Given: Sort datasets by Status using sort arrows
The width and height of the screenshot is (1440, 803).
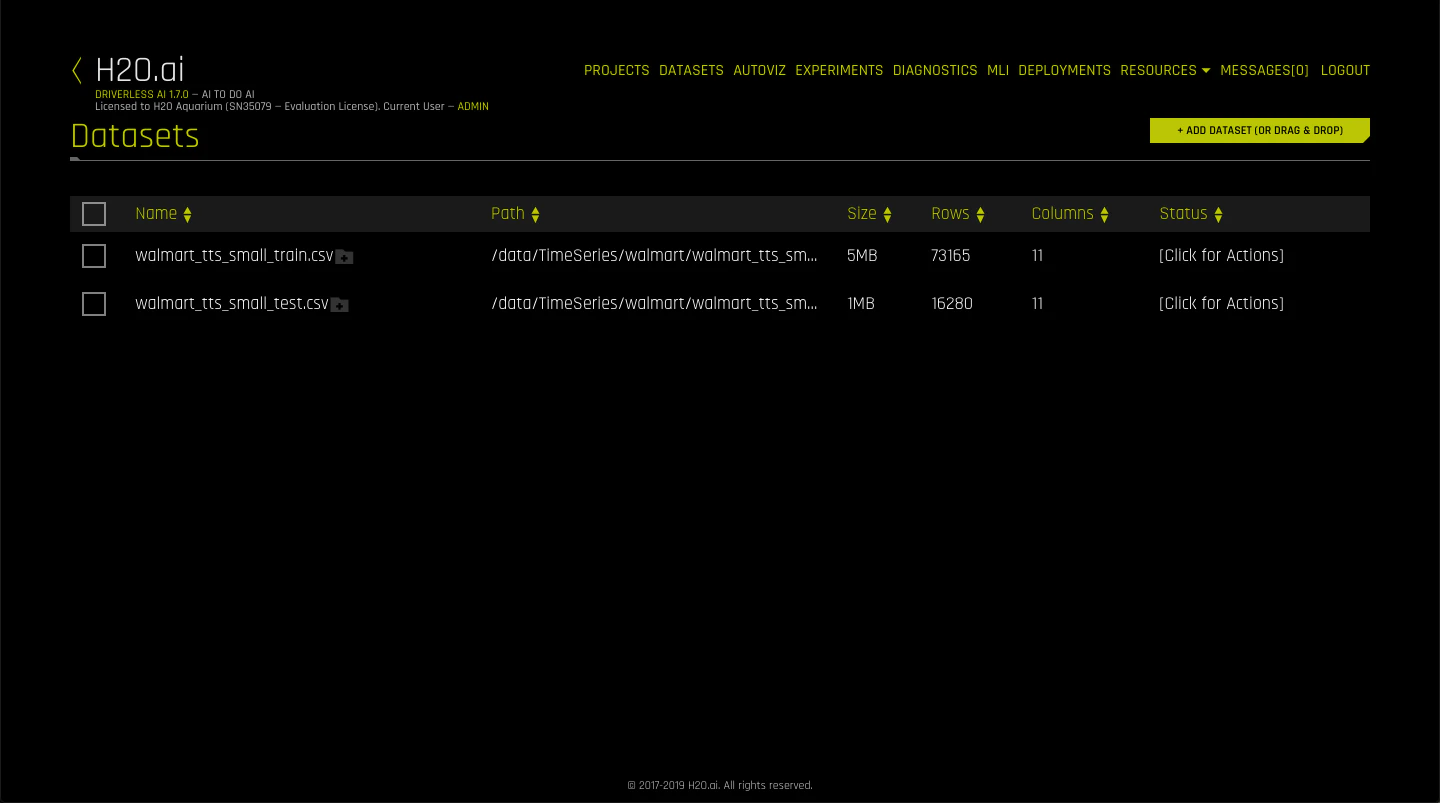Looking at the screenshot, I should pyautogui.click(x=1218, y=214).
